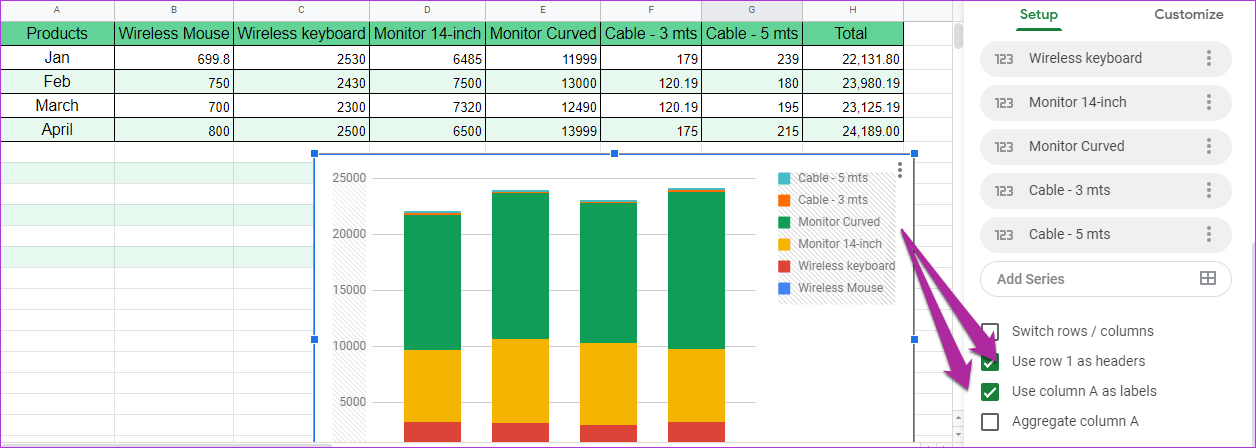Click the chart's three-dot overflow menu
This screenshot has height=448, width=1256.
[900, 170]
